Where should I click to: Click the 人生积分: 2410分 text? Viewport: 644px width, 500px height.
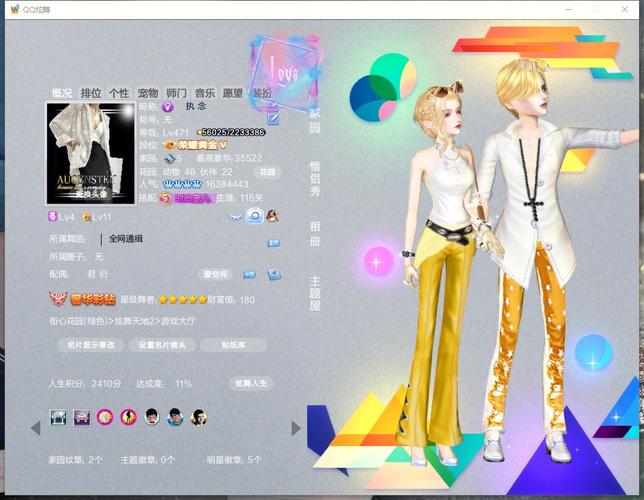pyautogui.click(x=85, y=384)
